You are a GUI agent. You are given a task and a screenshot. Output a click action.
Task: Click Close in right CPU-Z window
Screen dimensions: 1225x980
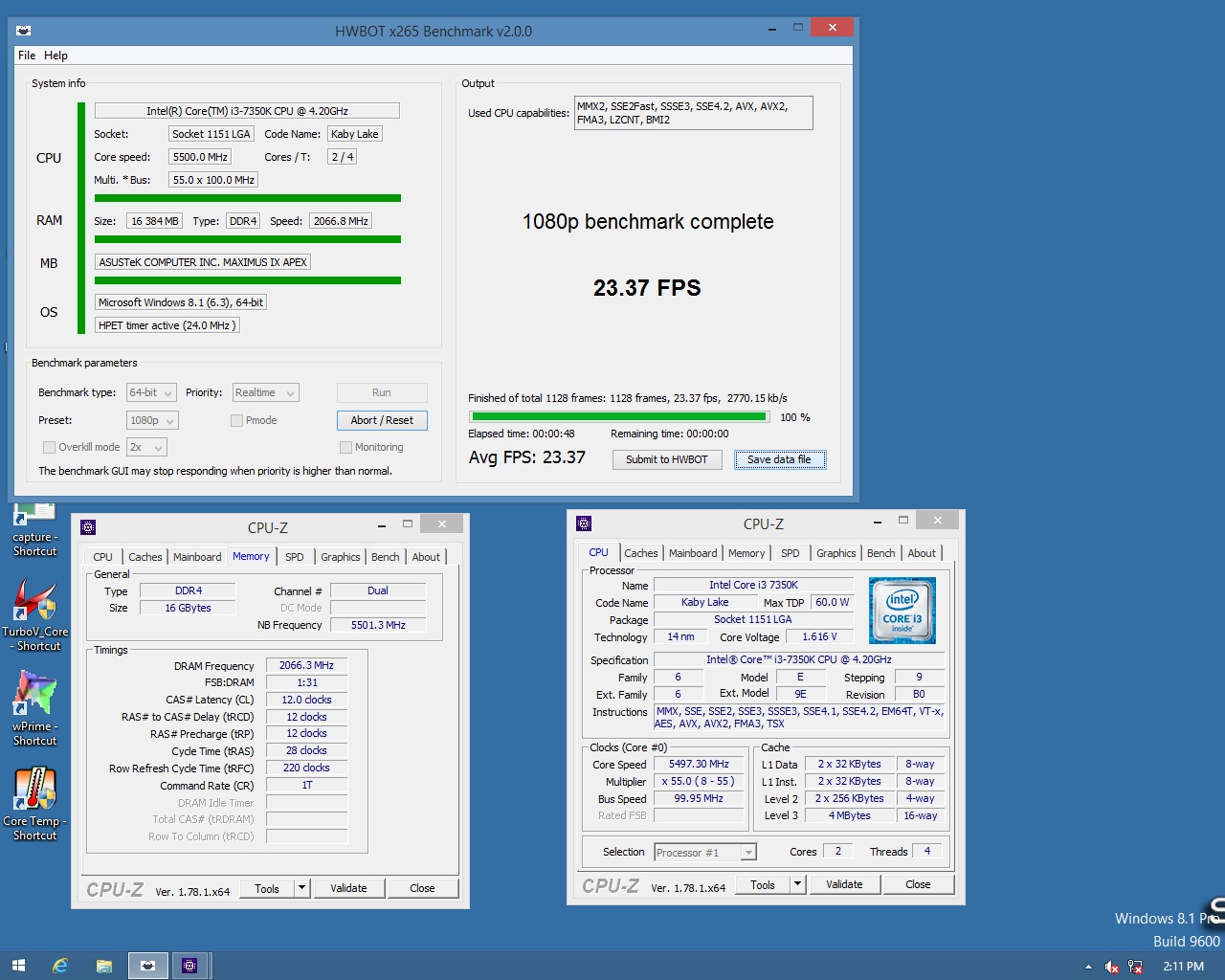pos(918,884)
